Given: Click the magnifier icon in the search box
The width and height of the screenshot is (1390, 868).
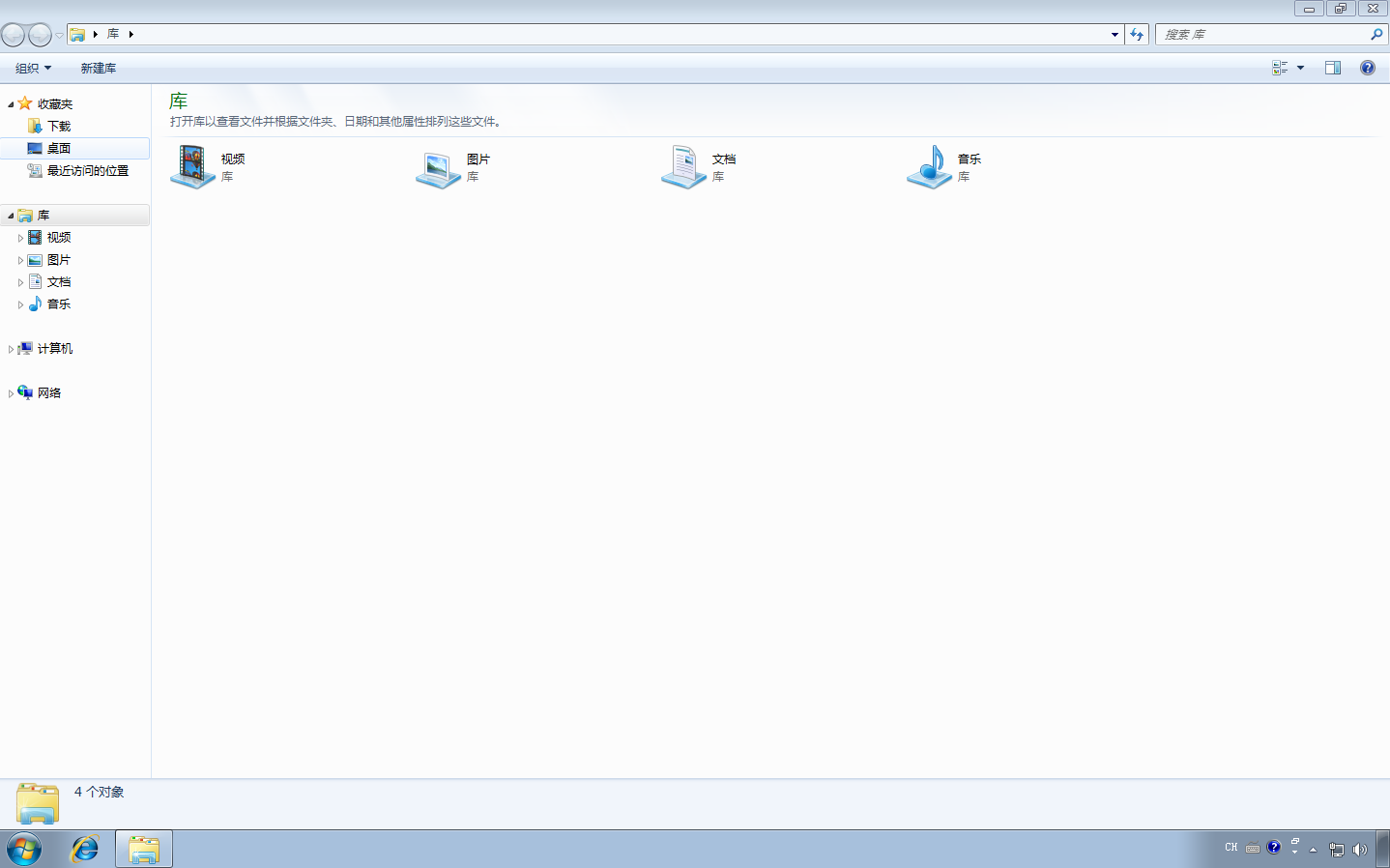Looking at the screenshot, I should click(x=1376, y=35).
